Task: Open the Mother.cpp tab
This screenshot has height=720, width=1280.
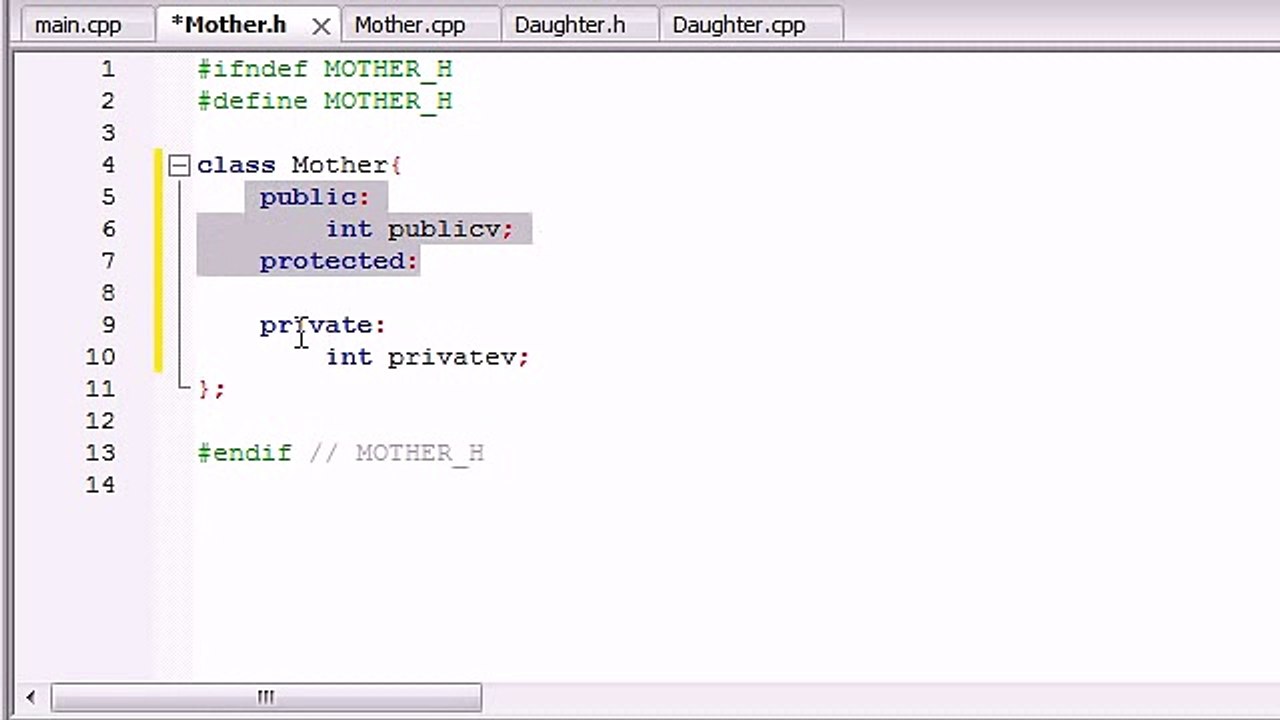Action: [x=410, y=25]
